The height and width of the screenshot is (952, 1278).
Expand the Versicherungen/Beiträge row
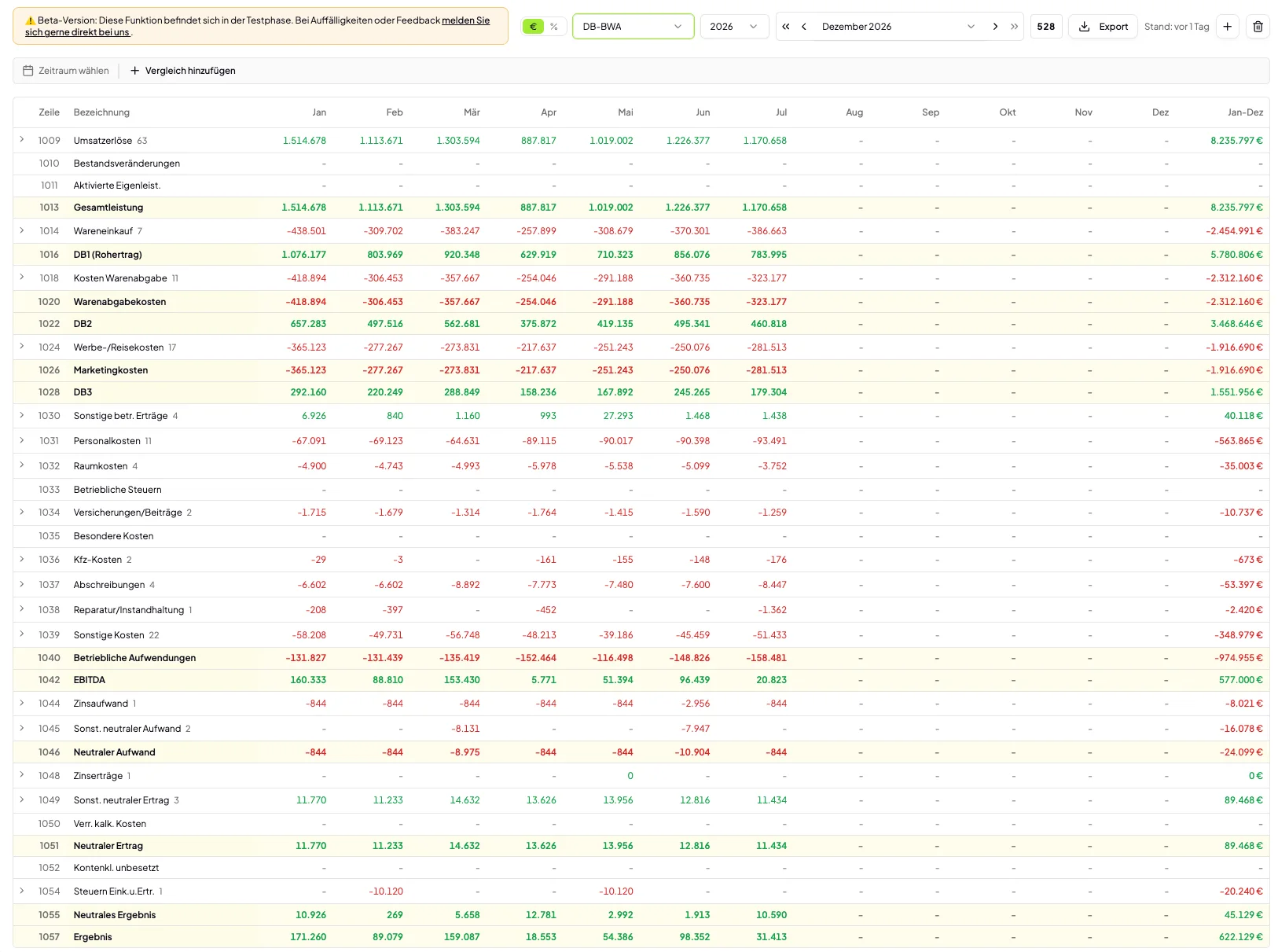click(22, 512)
